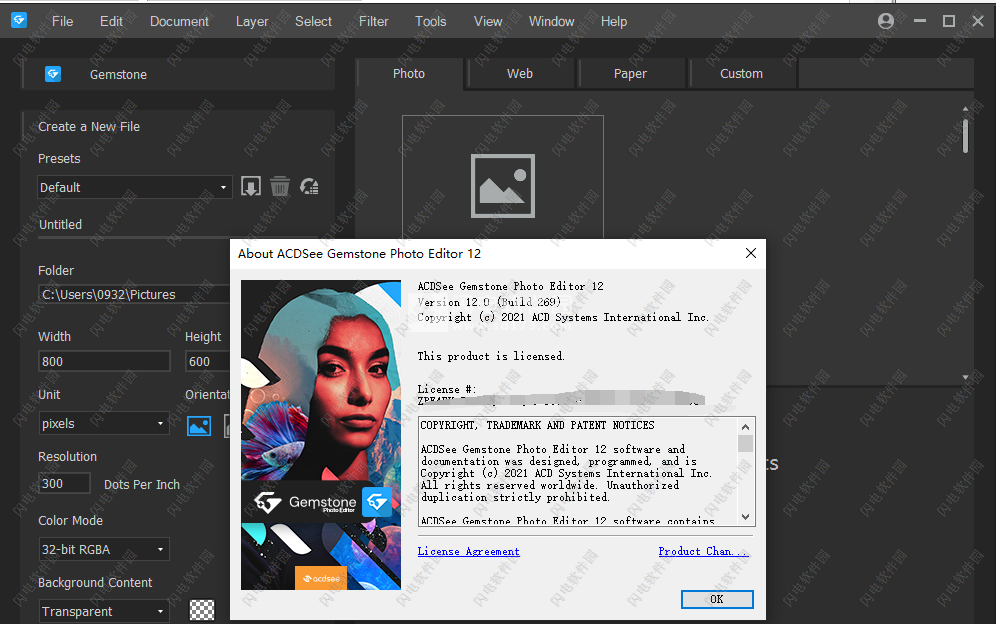Click the copyright notices scrollbar down arrow
The height and width of the screenshot is (624, 996).
click(x=746, y=517)
